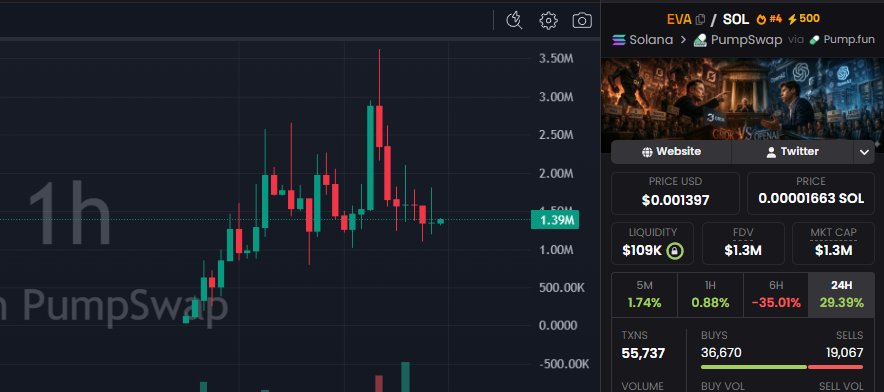884x392 pixels.
Task: Click the liquidity lock icon
Action: click(675, 251)
